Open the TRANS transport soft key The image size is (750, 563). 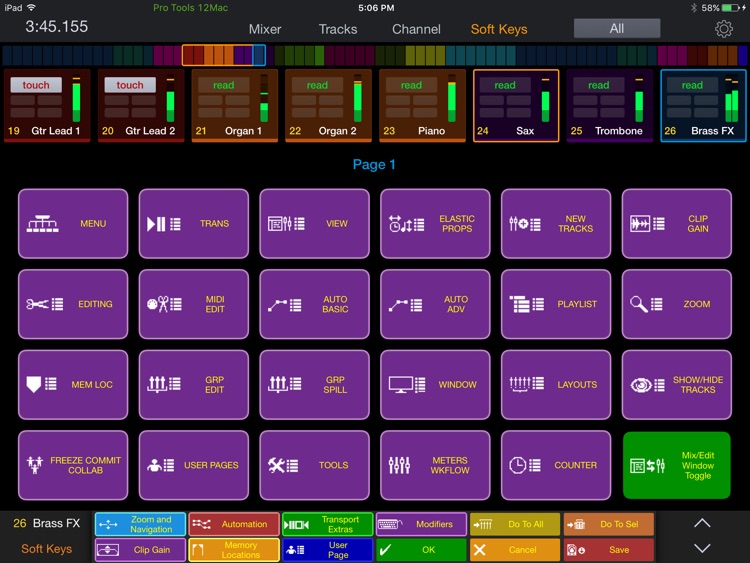click(194, 223)
